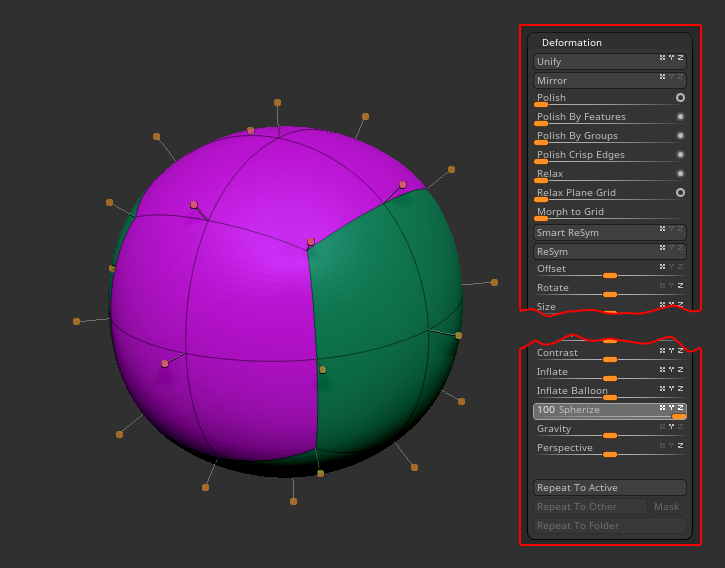Screen dimensions: 725x568
Task: Click the center point on the sphere
Action: coord(311,242)
